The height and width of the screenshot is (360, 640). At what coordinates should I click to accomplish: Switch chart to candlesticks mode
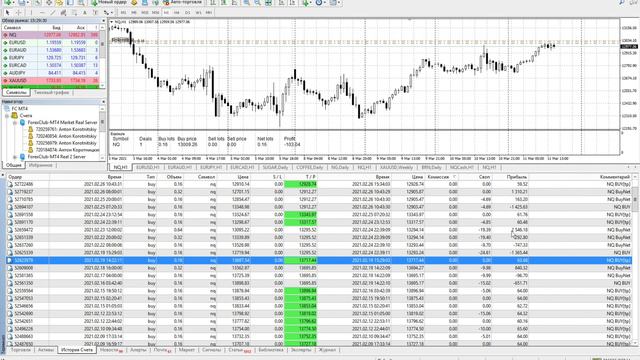(224, 2)
